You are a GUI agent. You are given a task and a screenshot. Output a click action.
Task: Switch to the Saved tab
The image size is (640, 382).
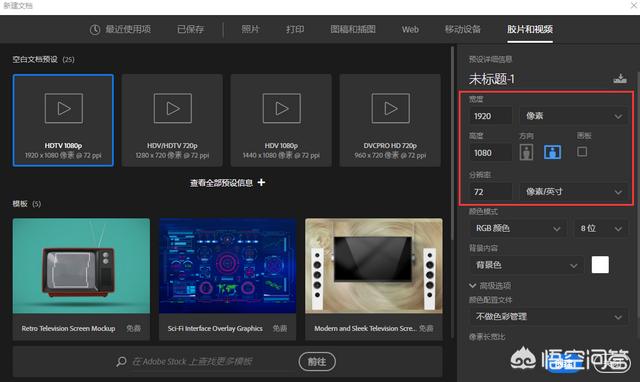click(x=190, y=29)
